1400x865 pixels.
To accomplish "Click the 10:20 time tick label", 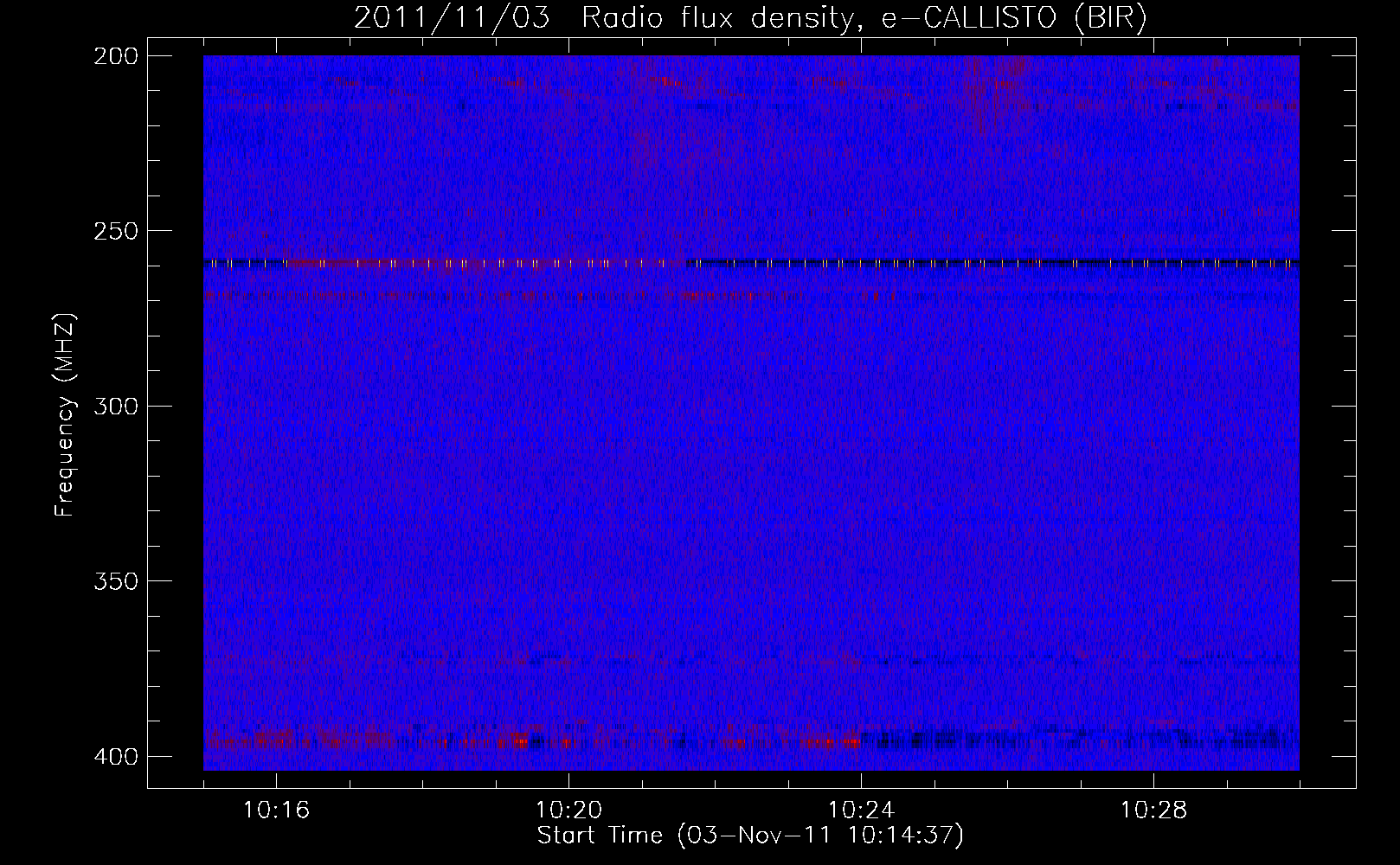I will (568, 811).
